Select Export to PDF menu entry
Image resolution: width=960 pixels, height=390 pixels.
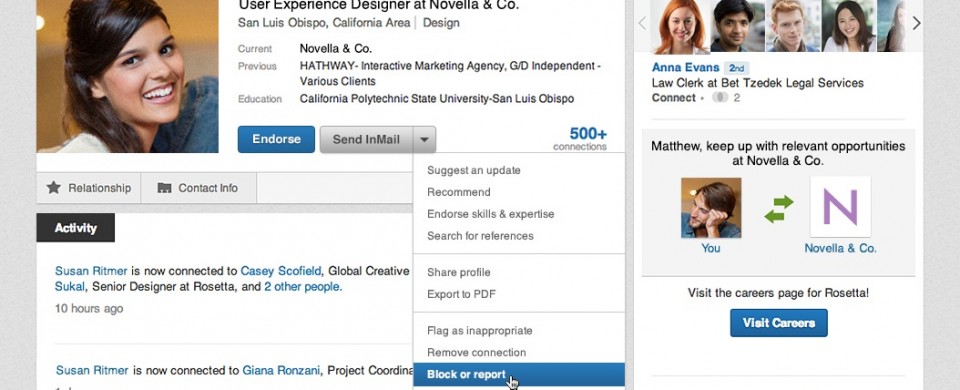[x=461, y=294]
